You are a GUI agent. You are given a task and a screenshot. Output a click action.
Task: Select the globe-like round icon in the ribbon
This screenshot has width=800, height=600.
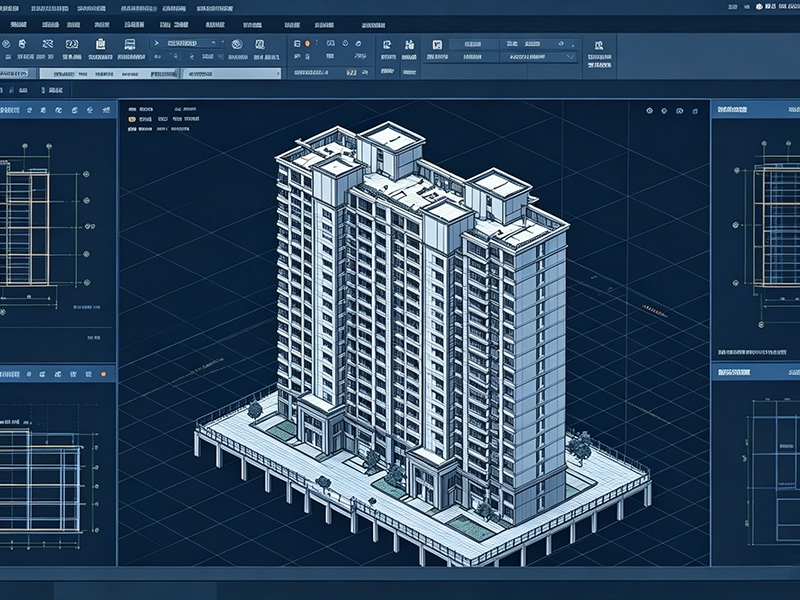237,44
